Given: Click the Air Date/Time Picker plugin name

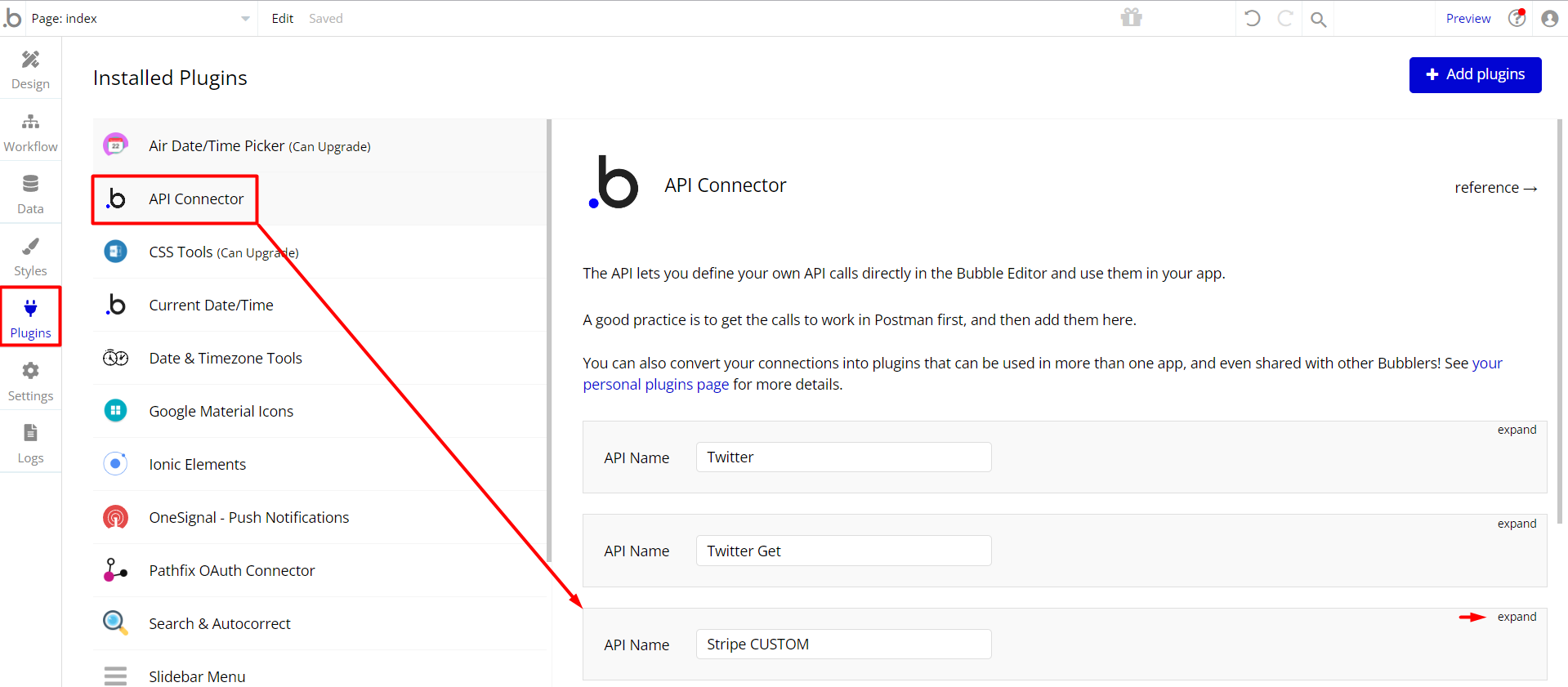Looking at the screenshot, I should click(x=217, y=145).
